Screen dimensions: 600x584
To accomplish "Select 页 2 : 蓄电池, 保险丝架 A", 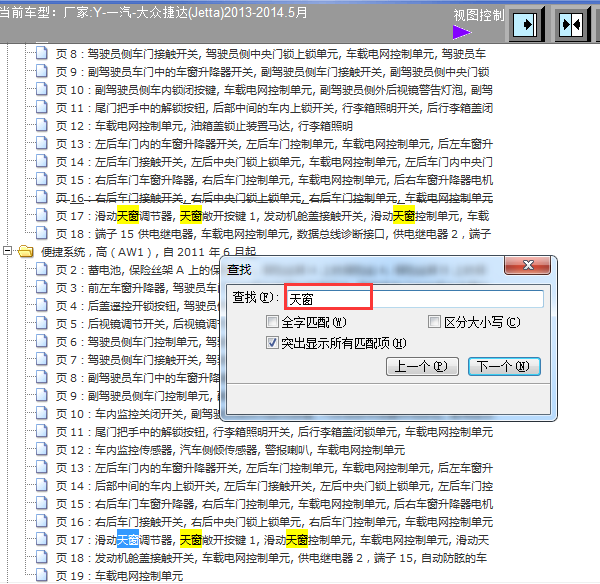I will 138,270.
